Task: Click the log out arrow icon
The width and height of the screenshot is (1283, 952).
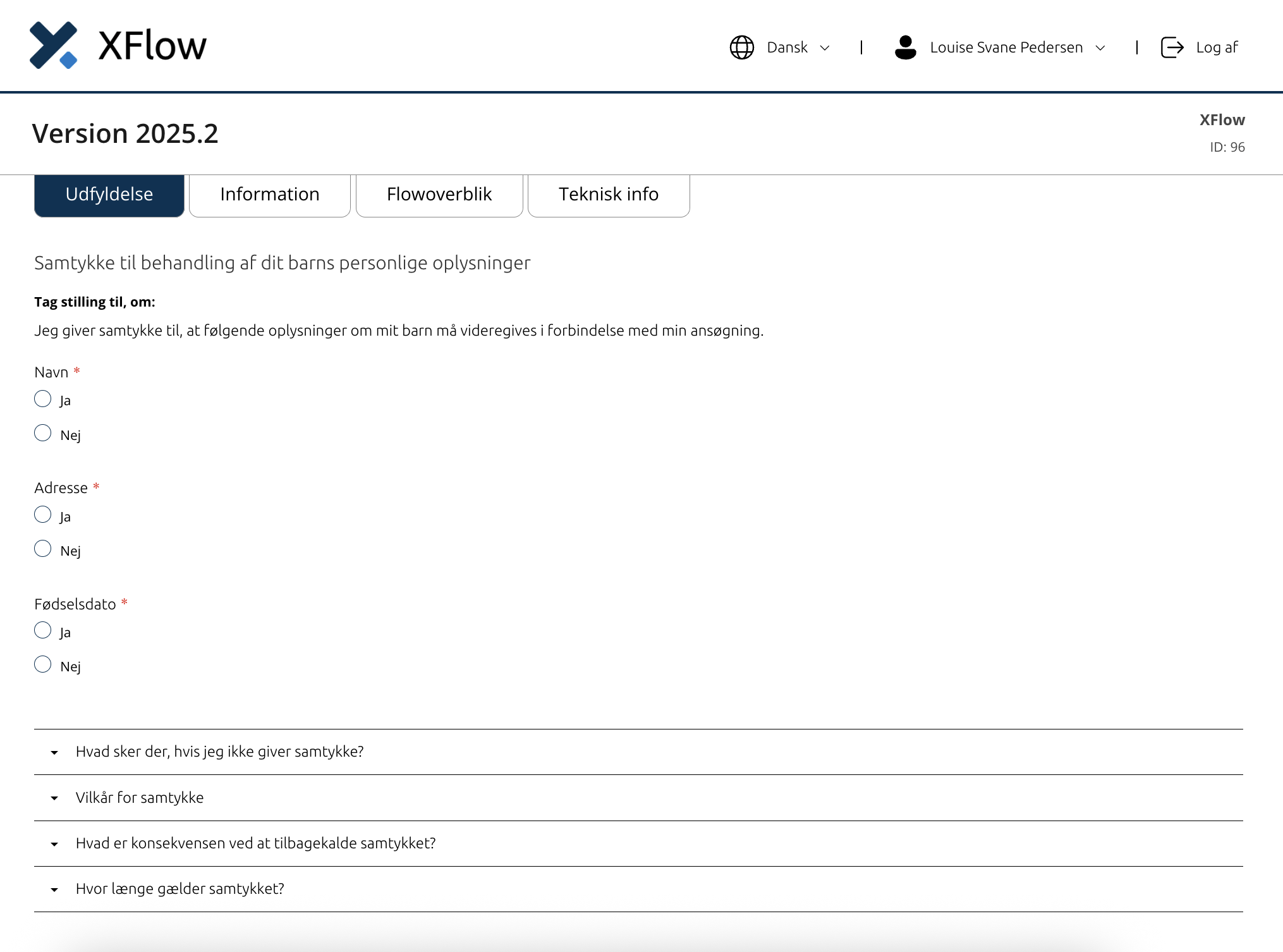Action: coord(1172,47)
